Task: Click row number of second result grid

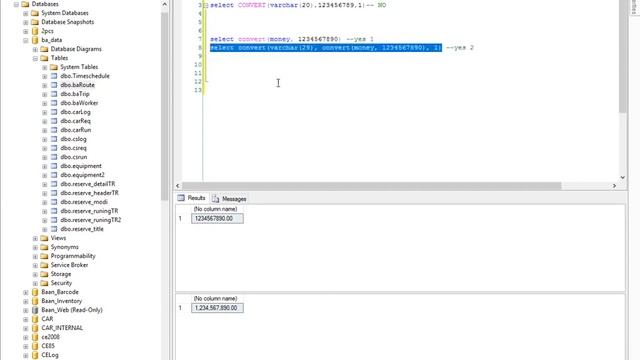Action: 180,308
